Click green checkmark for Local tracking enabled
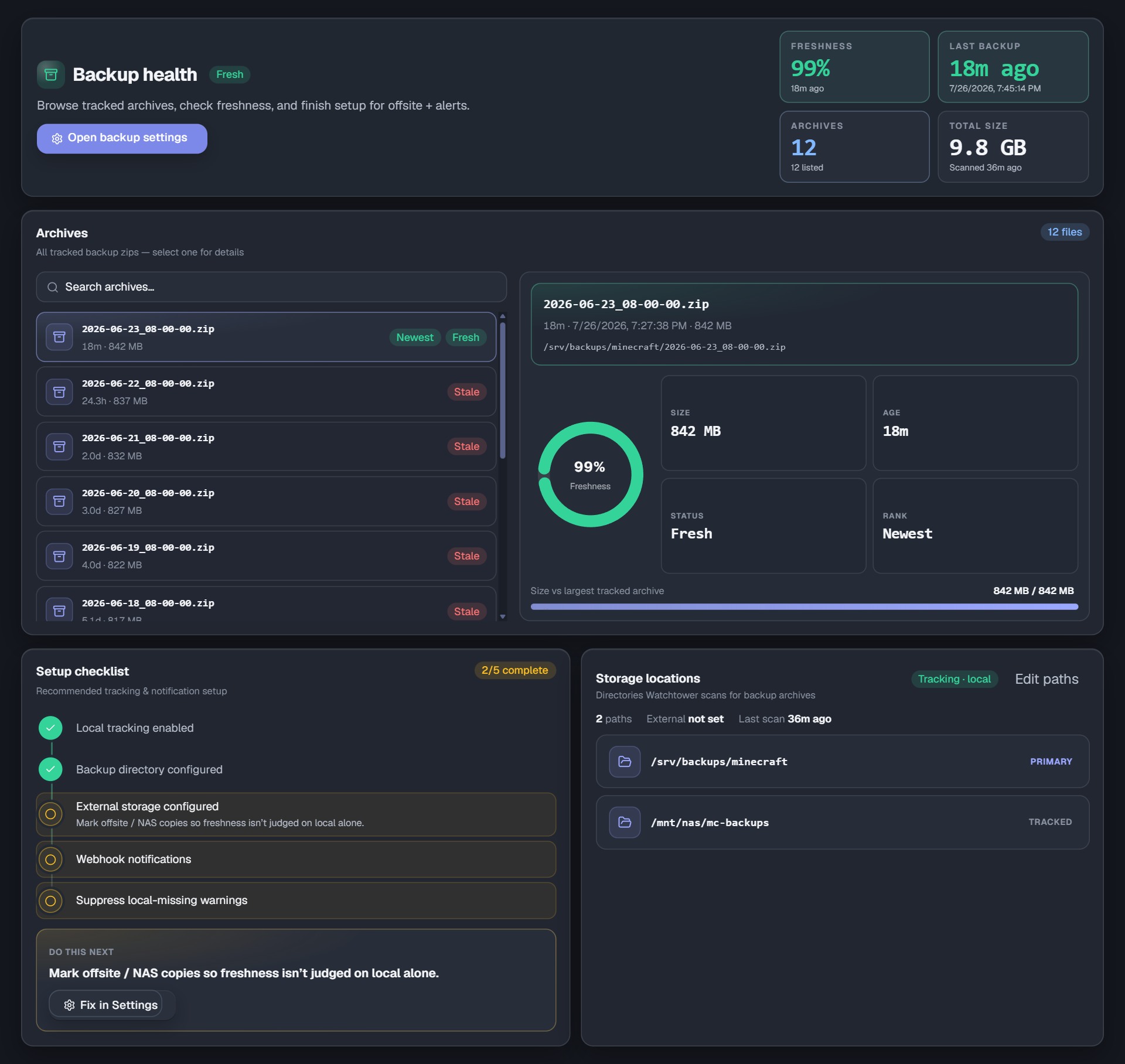 [50, 728]
